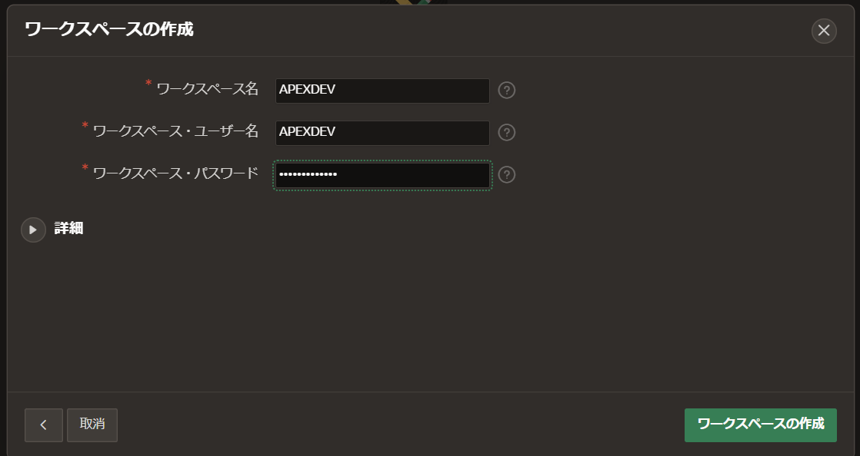The height and width of the screenshot is (456, 860).
Task: Go back with the left chevron button
Action: [x=43, y=425]
